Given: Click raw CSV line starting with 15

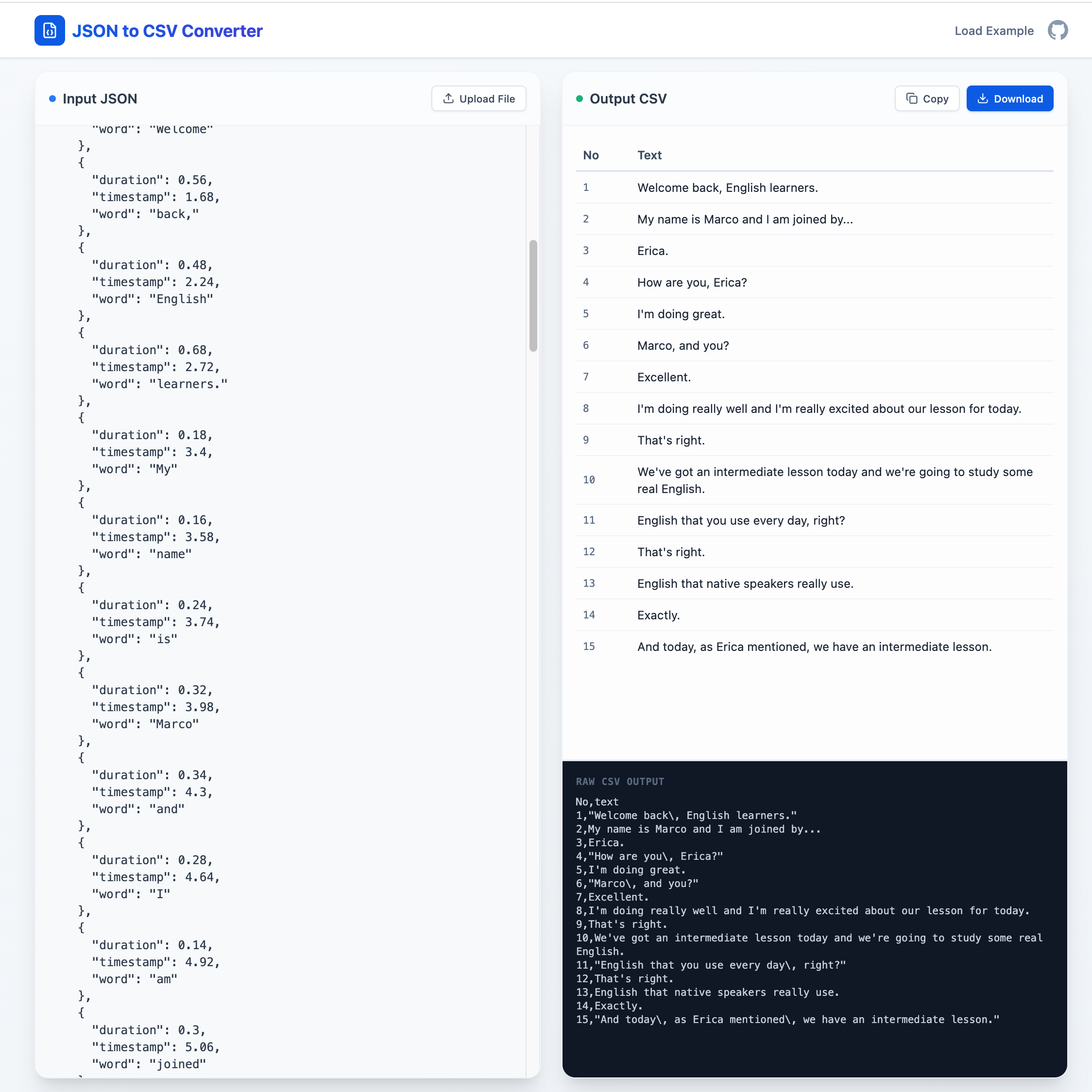Looking at the screenshot, I should click(787, 1020).
